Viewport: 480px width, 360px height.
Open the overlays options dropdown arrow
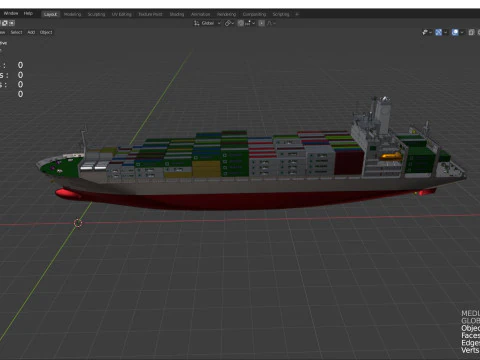[462, 32]
